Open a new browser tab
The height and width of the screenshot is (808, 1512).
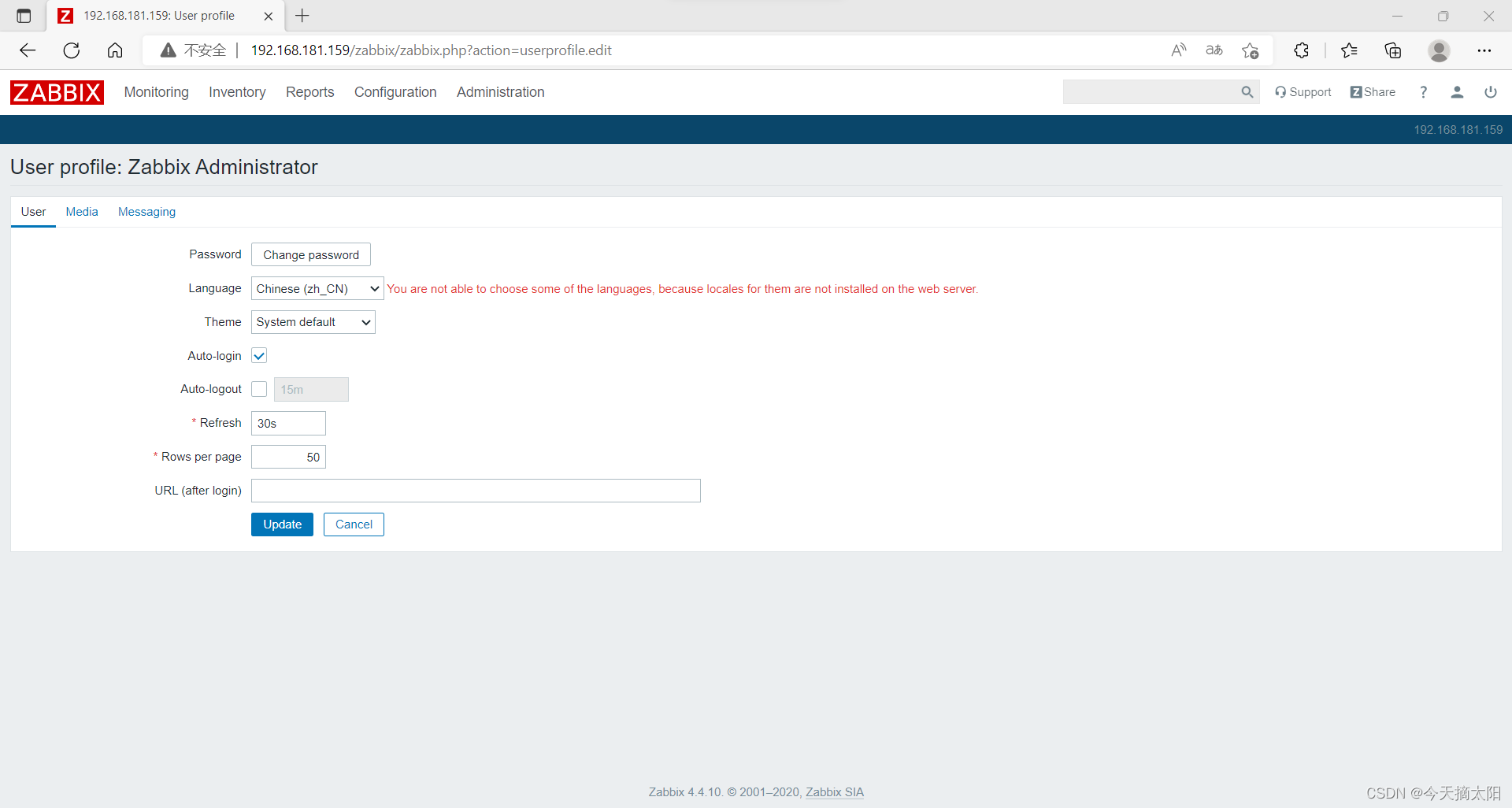(x=302, y=16)
